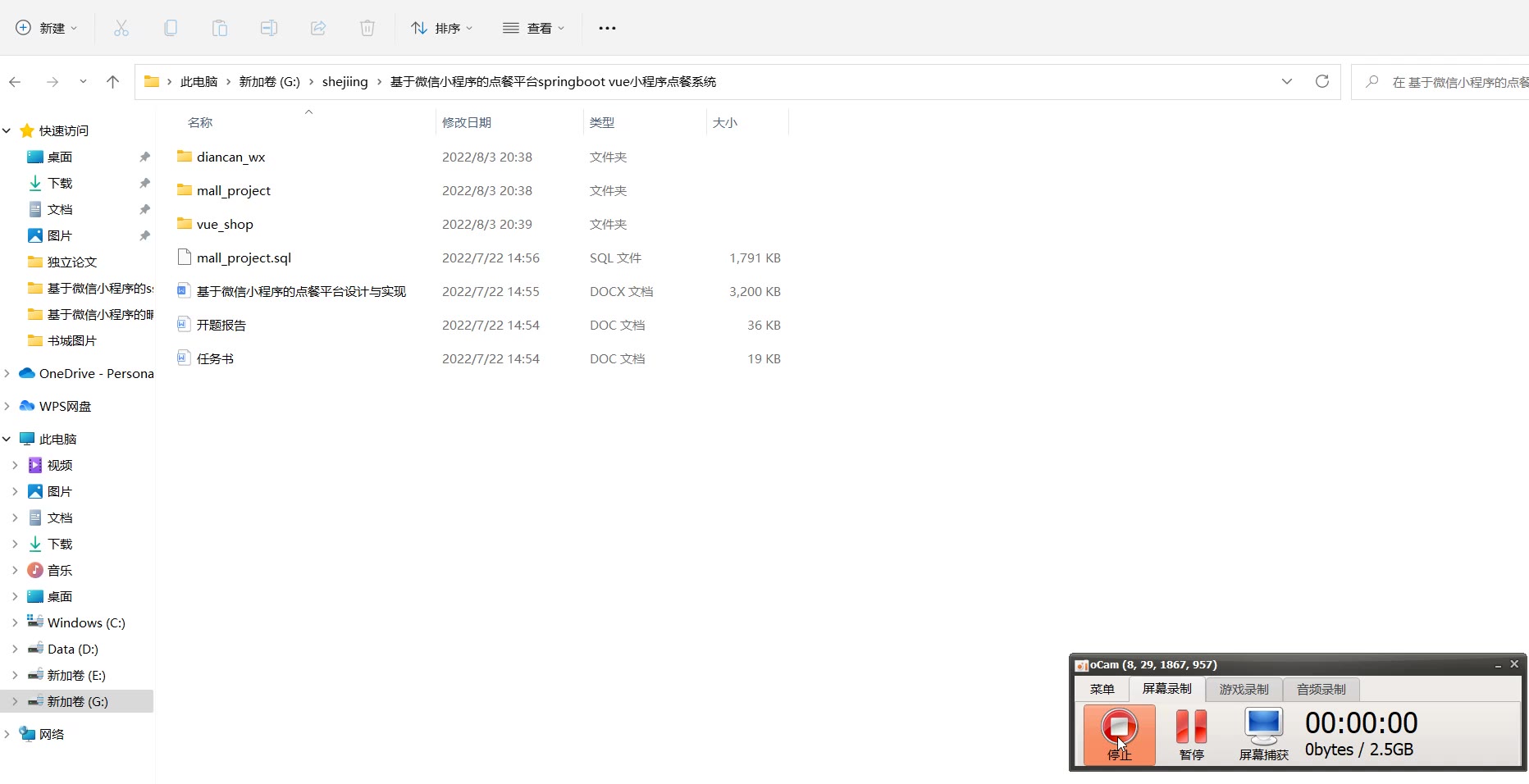Select the 开题报告 document icon

tap(185, 324)
